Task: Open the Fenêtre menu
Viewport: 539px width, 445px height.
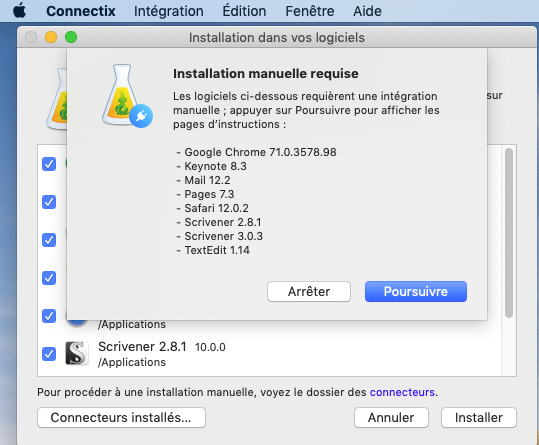Action: click(310, 11)
